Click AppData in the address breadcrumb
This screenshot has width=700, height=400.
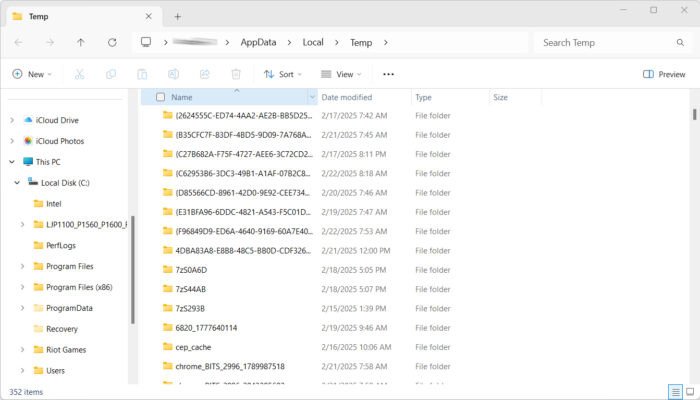click(258, 42)
